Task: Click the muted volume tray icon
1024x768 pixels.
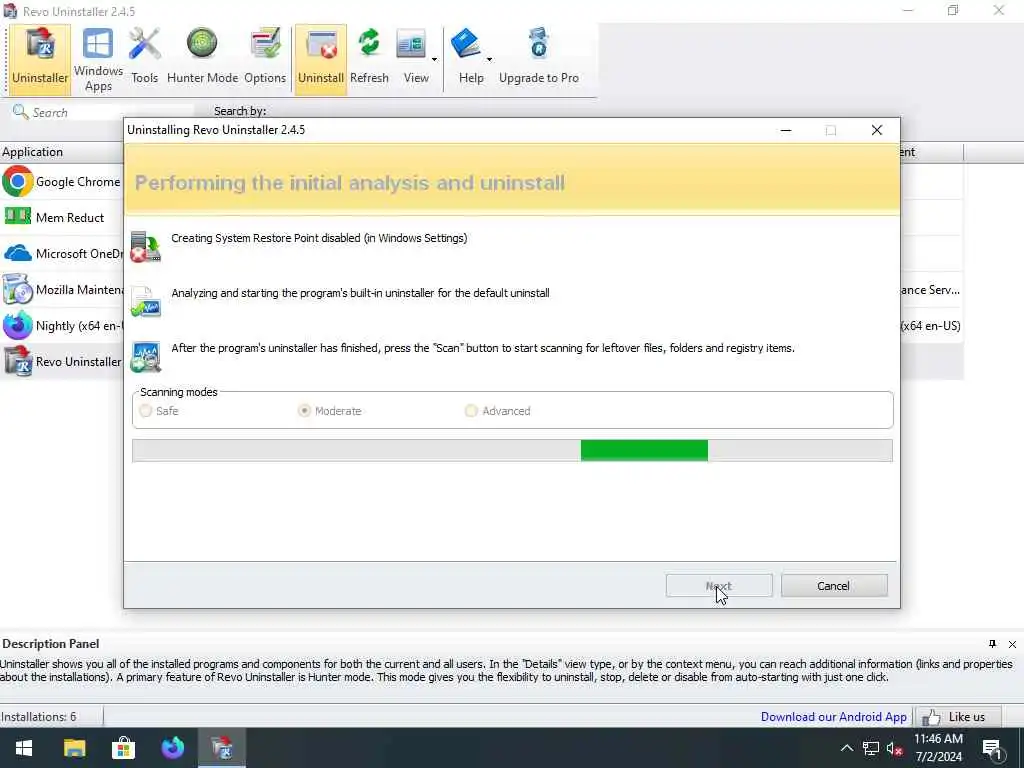Action: coord(894,748)
